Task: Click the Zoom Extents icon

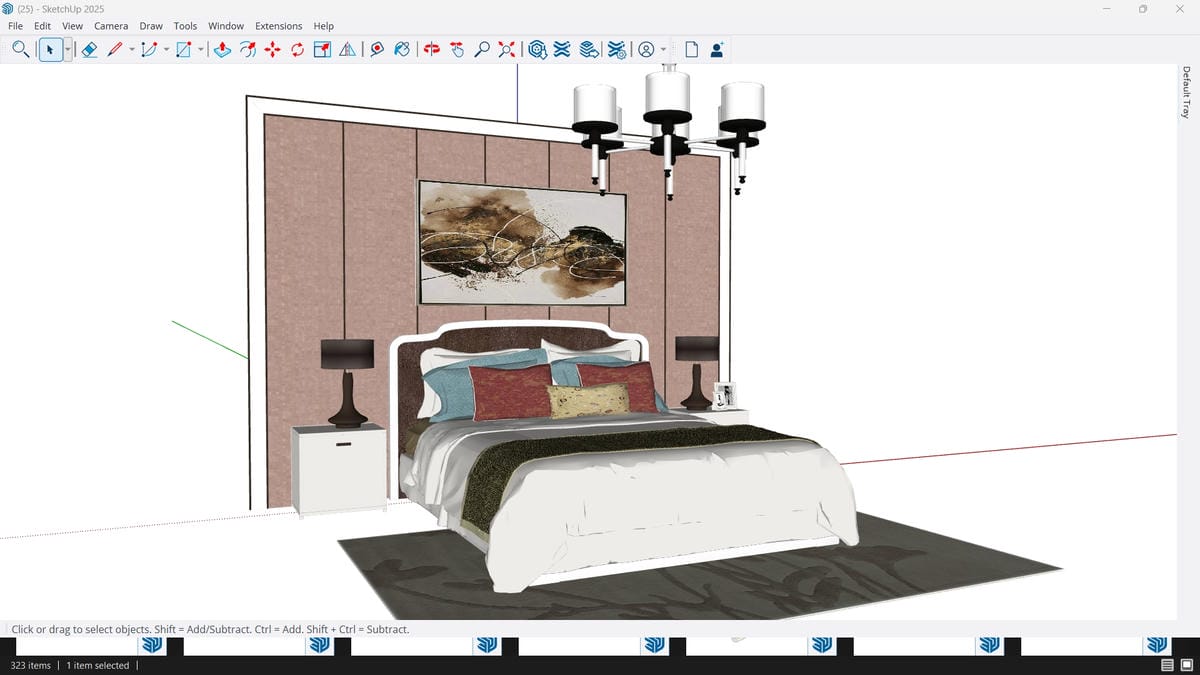Action: click(x=507, y=49)
